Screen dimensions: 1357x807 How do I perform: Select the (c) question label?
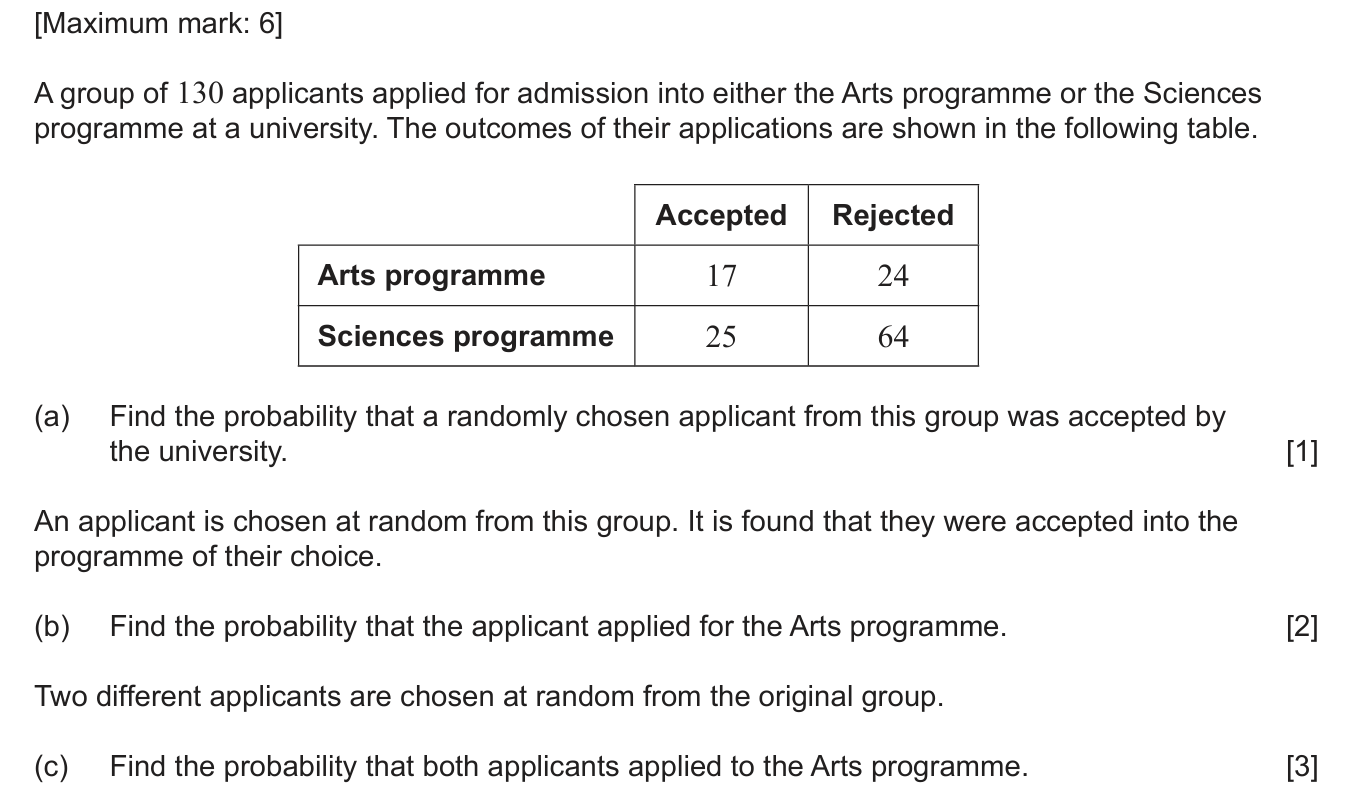pyautogui.click(x=52, y=767)
